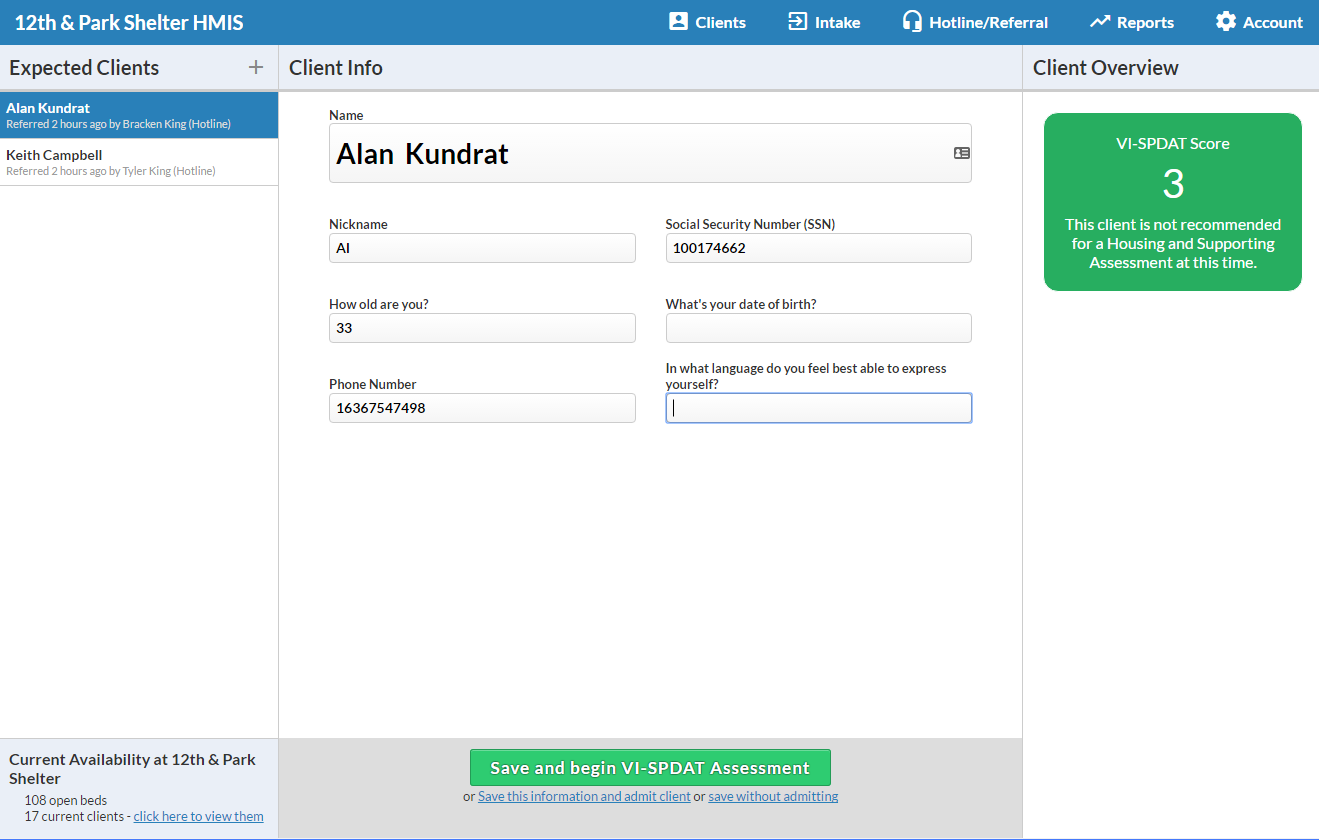
Task: Click the Client Overview heading
Action: click(x=1106, y=68)
